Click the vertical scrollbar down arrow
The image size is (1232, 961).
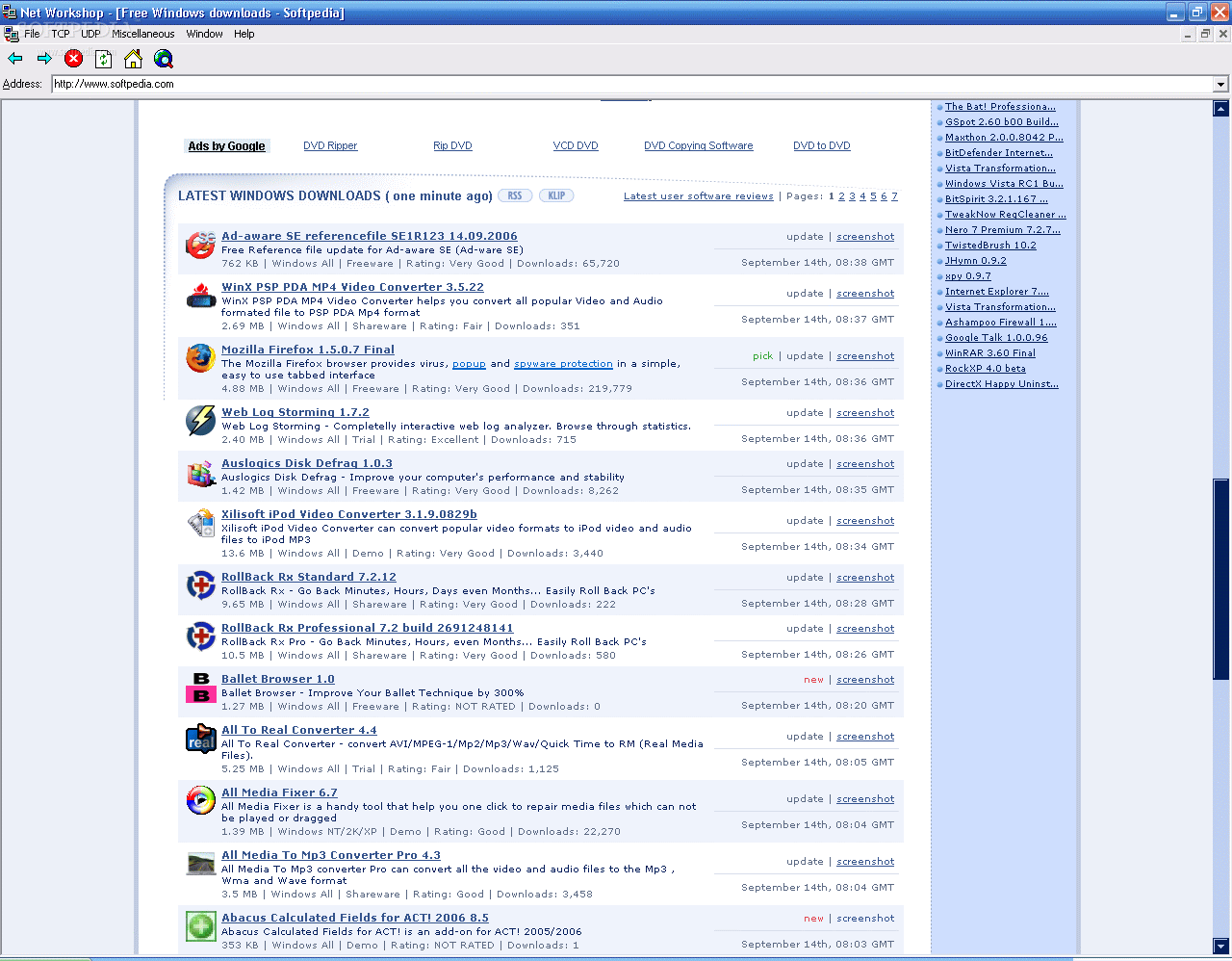[x=1221, y=946]
